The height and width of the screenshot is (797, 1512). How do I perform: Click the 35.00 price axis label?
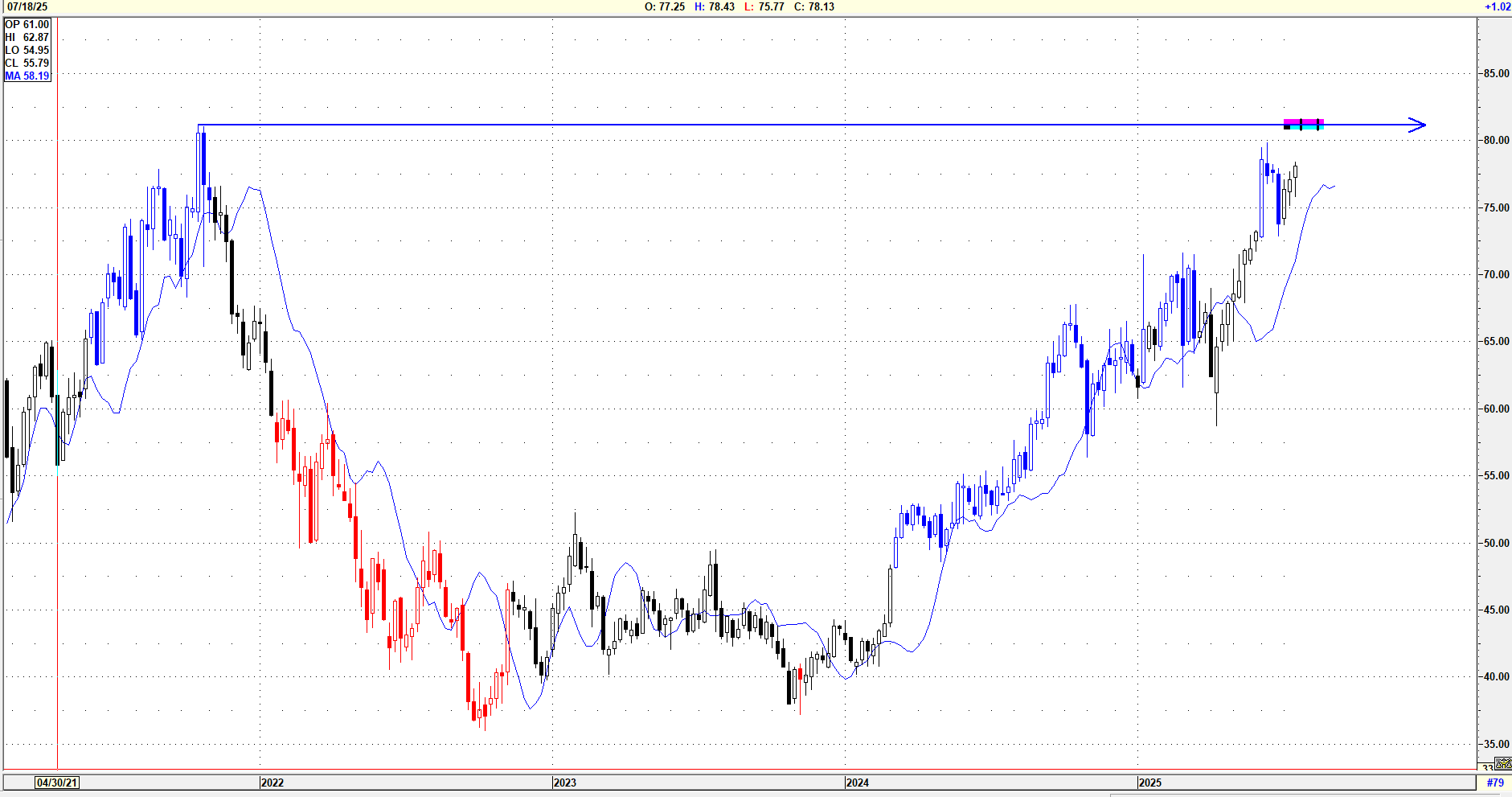(x=1497, y=744)
